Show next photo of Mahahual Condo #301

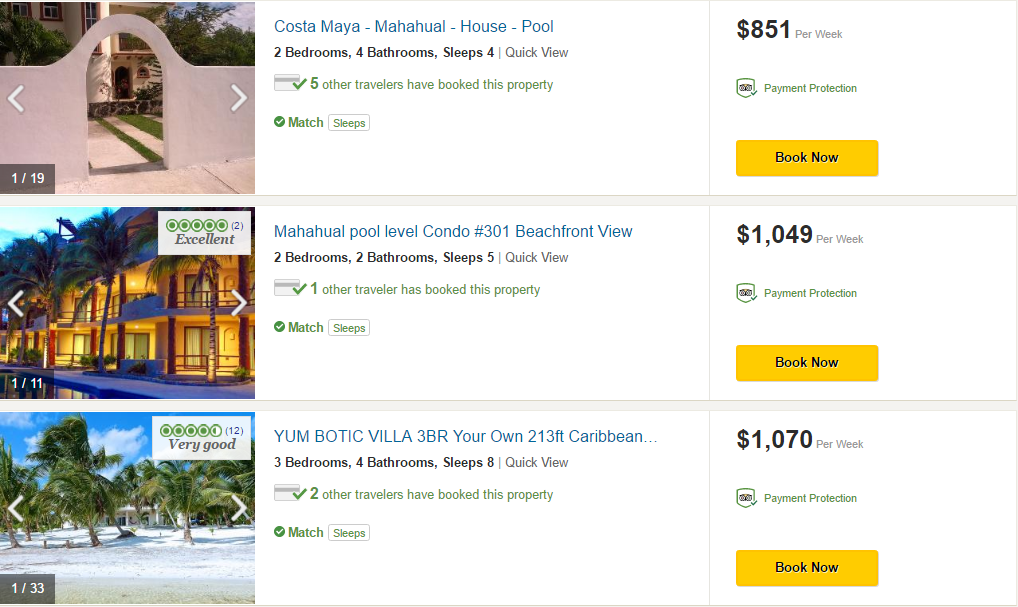[x=238, y=303]
